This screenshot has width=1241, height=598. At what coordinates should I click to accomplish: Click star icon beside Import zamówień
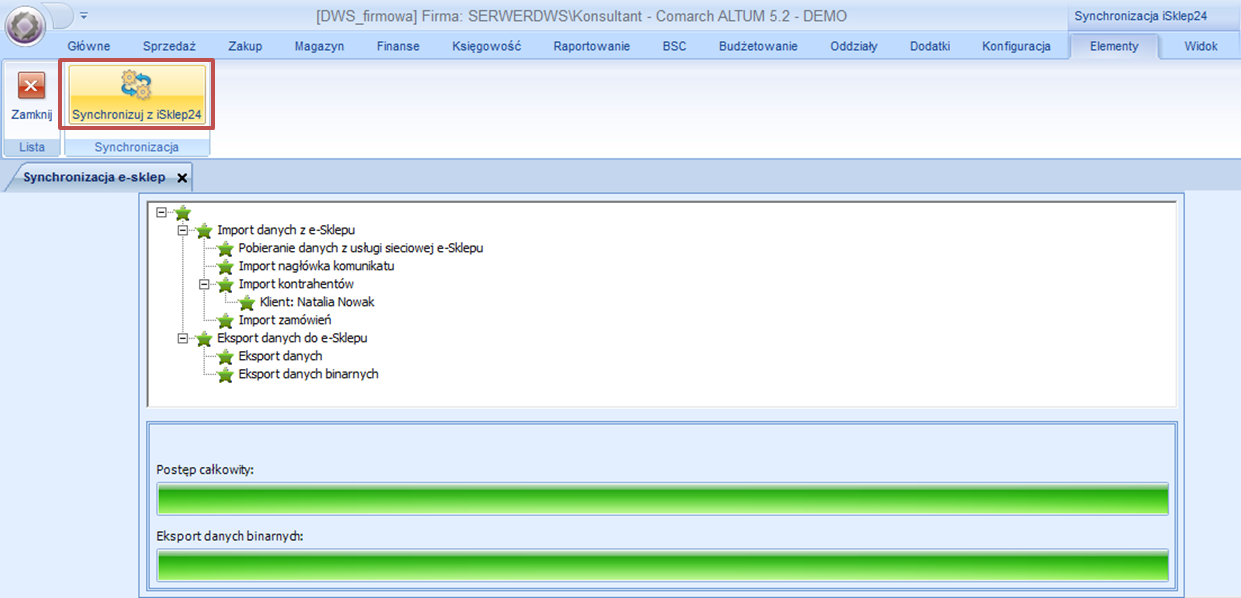[225, 320]
